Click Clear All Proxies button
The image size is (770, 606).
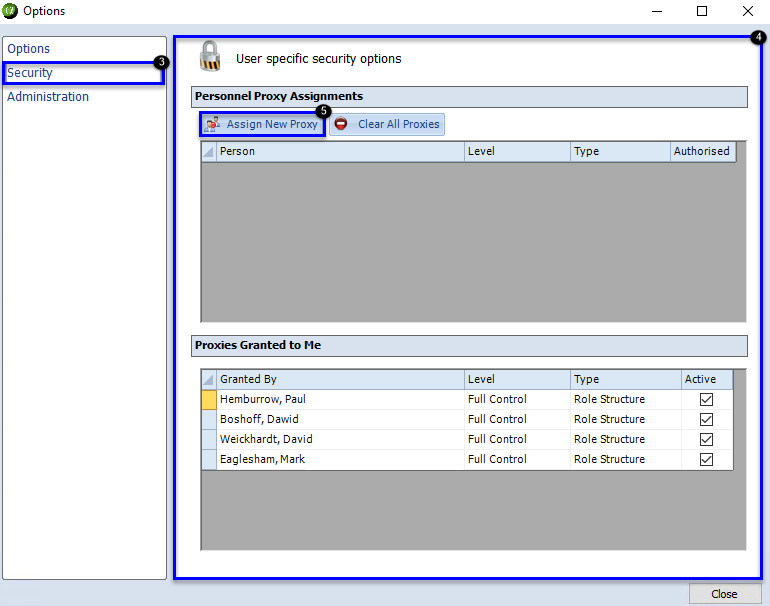point(387,124)
